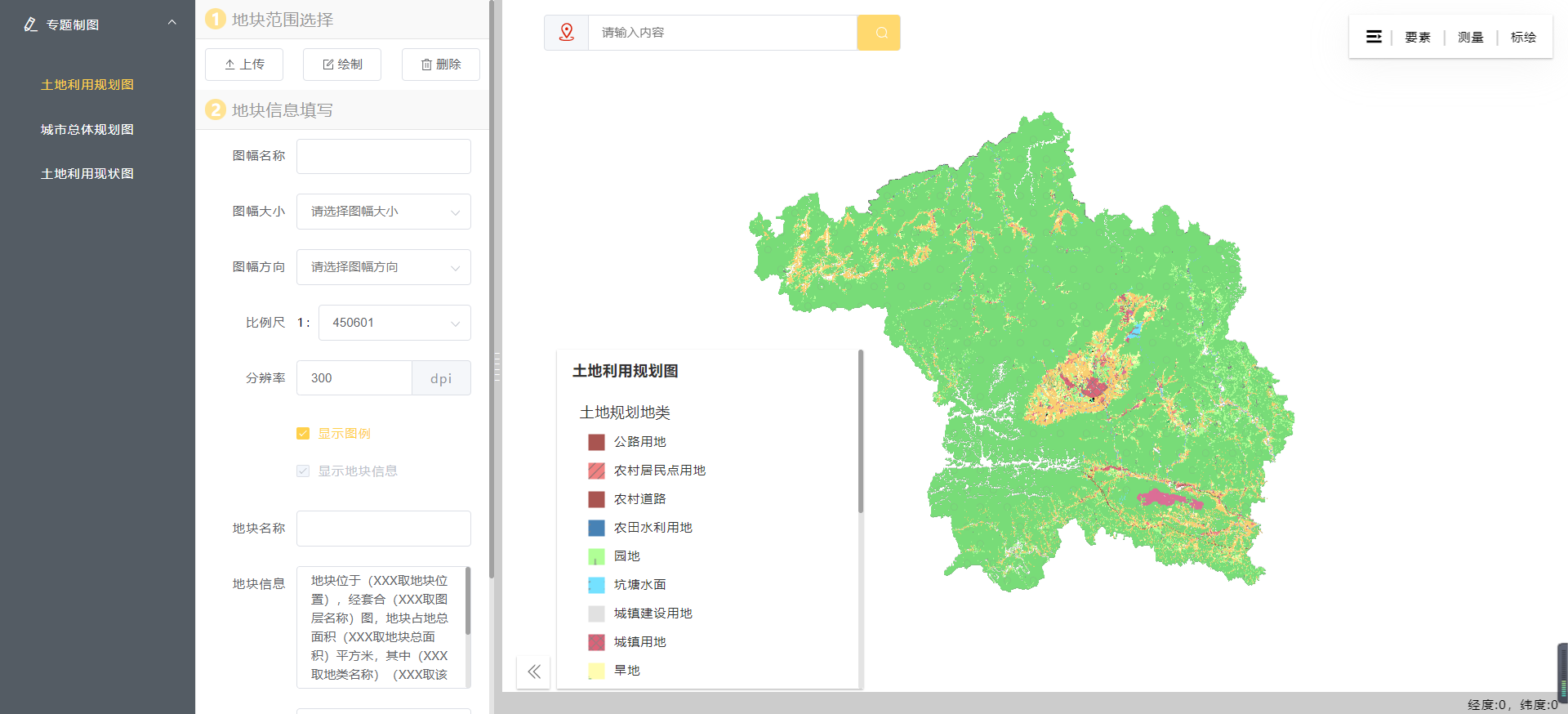Open the 测量 measure tool
The image size is (1568, 714).
(1470, 37)
